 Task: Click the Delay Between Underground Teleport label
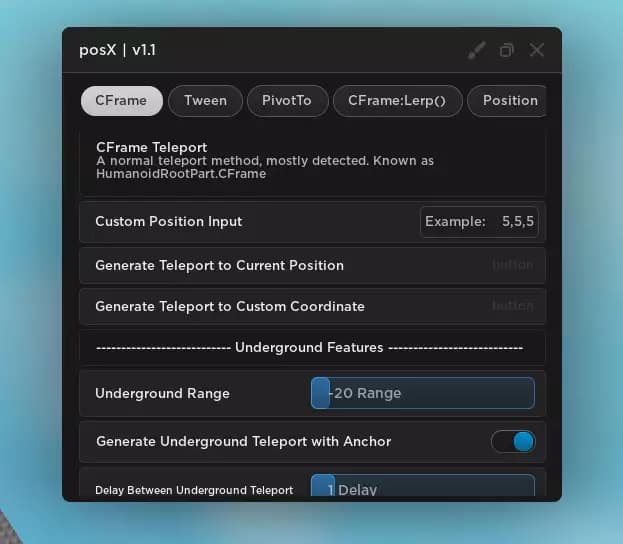[x=194, y=490]
